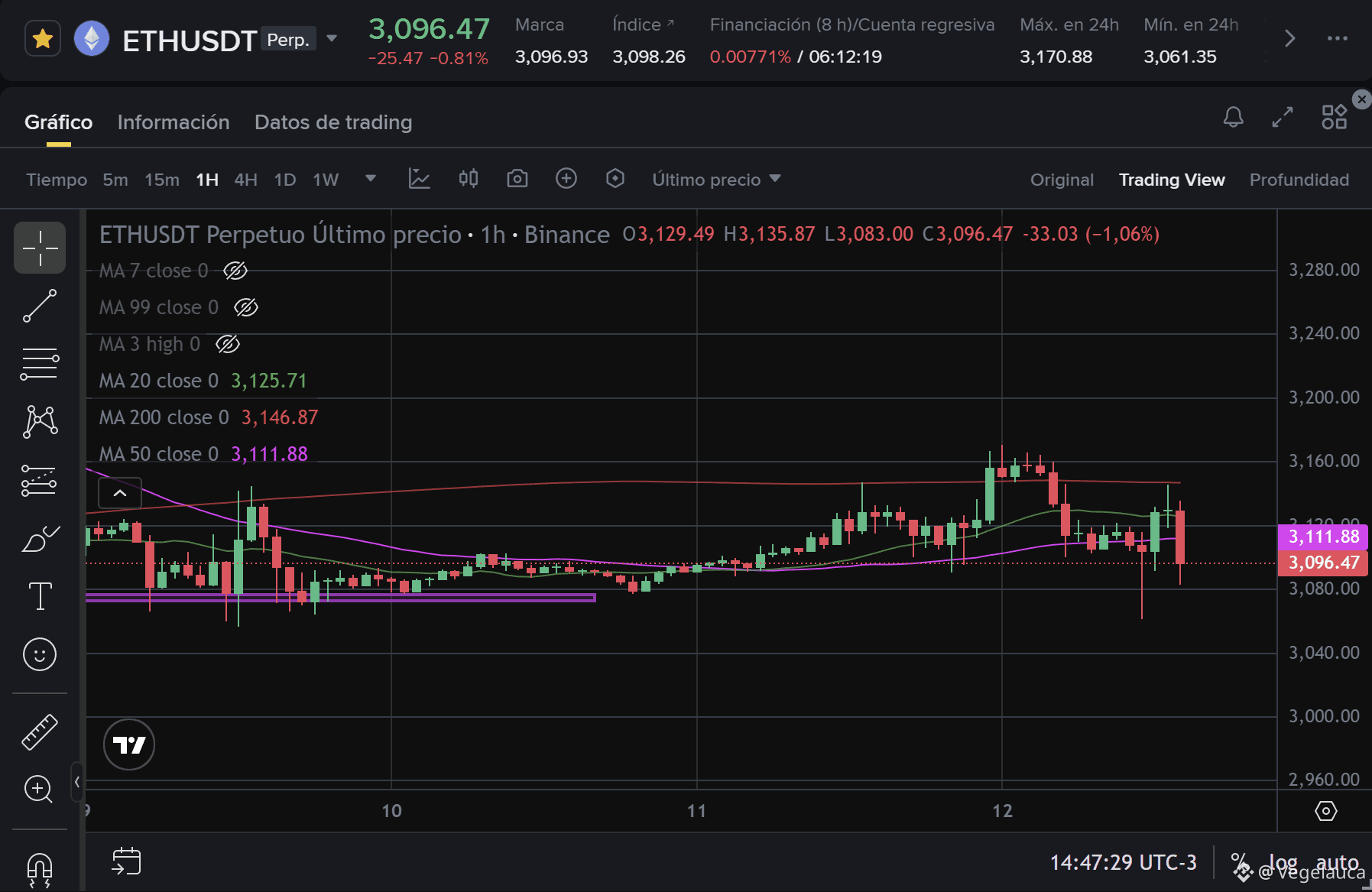This screenshot has height=892, width=1372.
Task: Collapse the drawing toolbar side handle
Action: pos(77,782)
